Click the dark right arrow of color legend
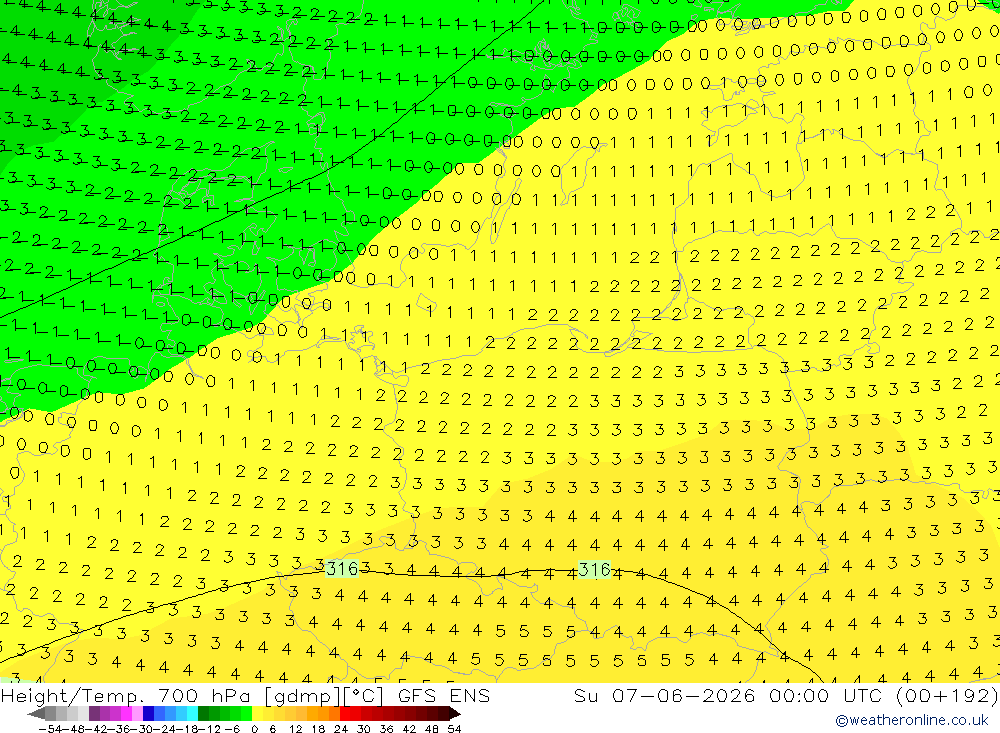Screen dimensions: 1000x733 point(454,714)
